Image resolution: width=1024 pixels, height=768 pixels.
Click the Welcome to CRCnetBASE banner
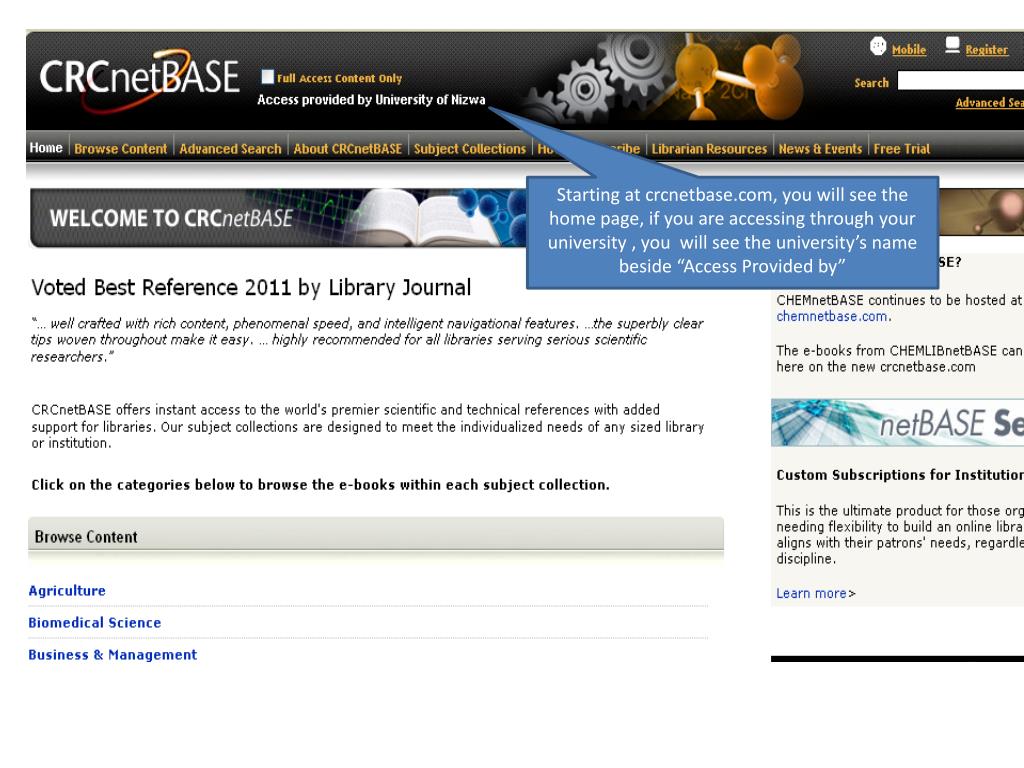(x=278, y=218)
